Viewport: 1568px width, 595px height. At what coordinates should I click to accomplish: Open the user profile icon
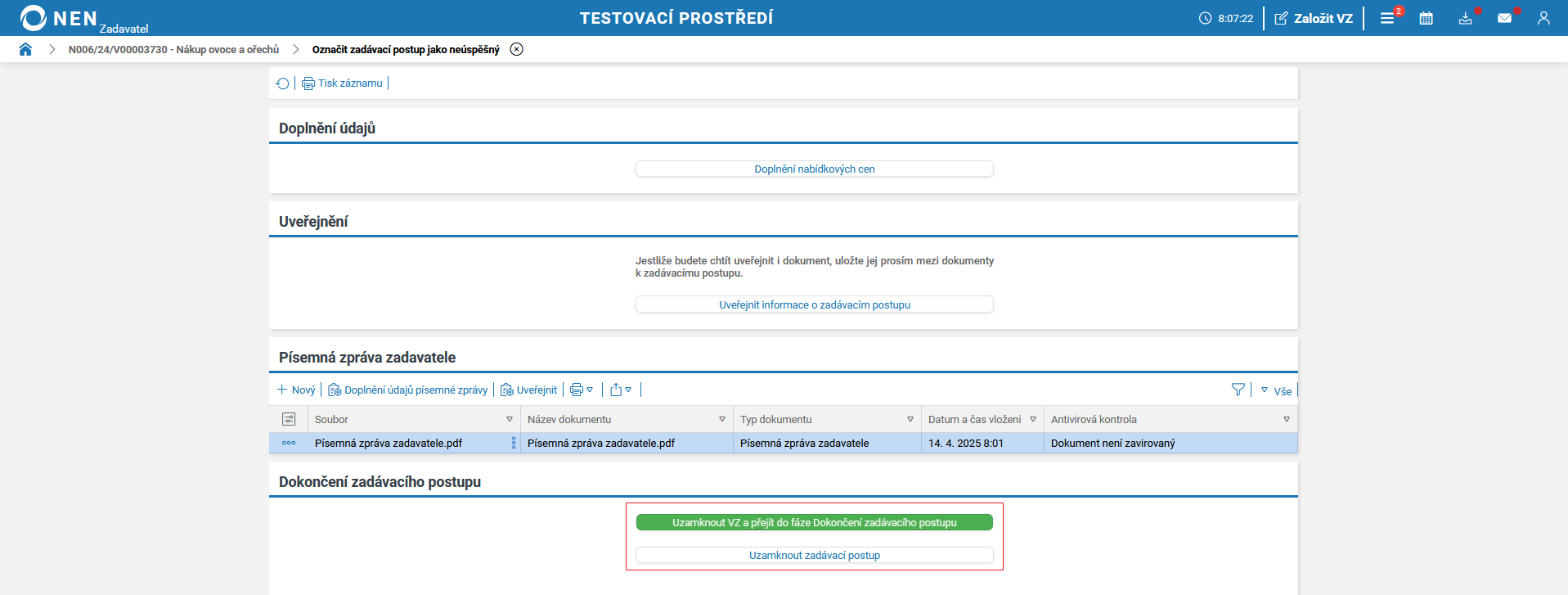(x=1543, y=18)
